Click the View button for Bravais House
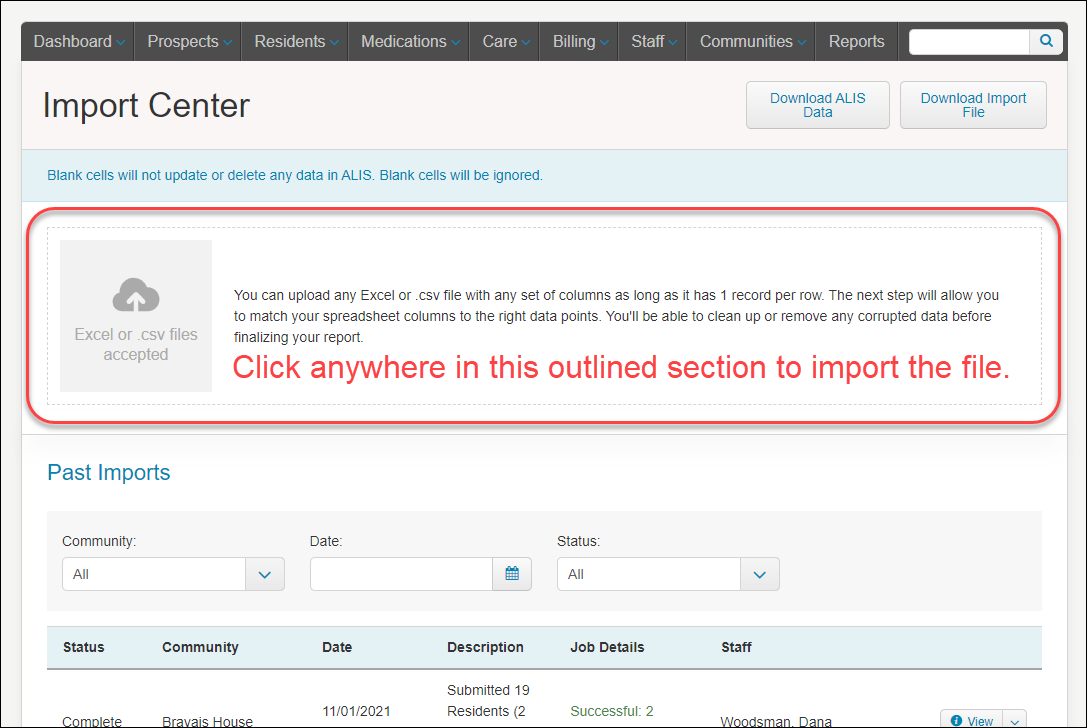The image size is (1087, 728). coord(972,720)
